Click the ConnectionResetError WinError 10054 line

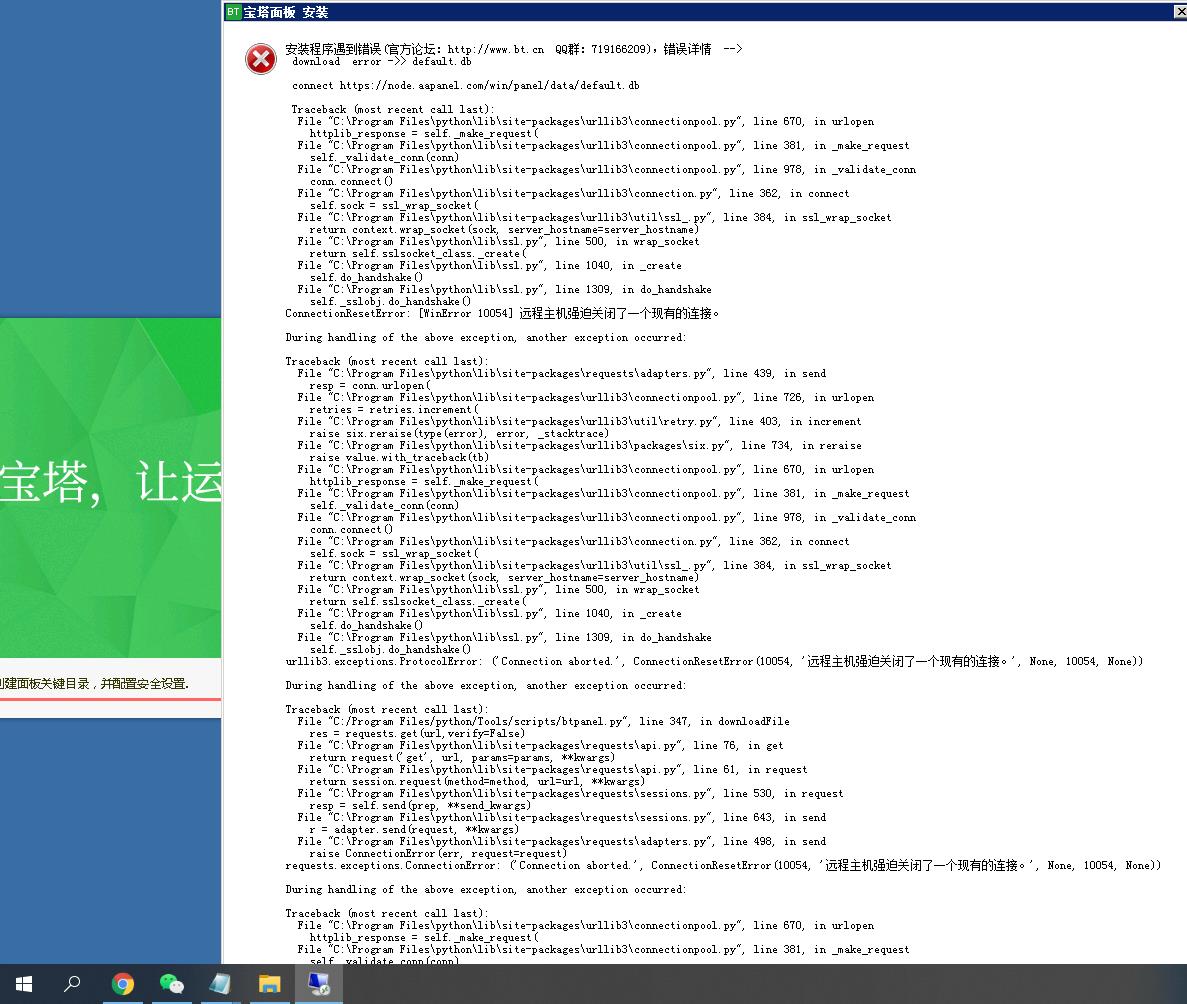point(502,313)
